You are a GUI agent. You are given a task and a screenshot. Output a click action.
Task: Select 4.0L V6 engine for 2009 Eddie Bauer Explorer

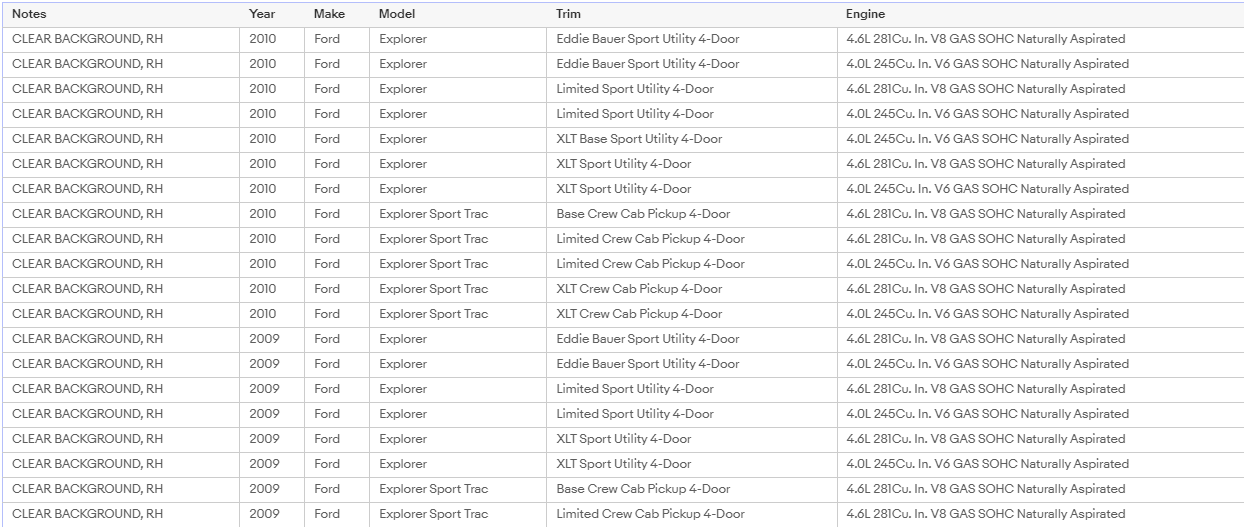click(x=987, y=364)
